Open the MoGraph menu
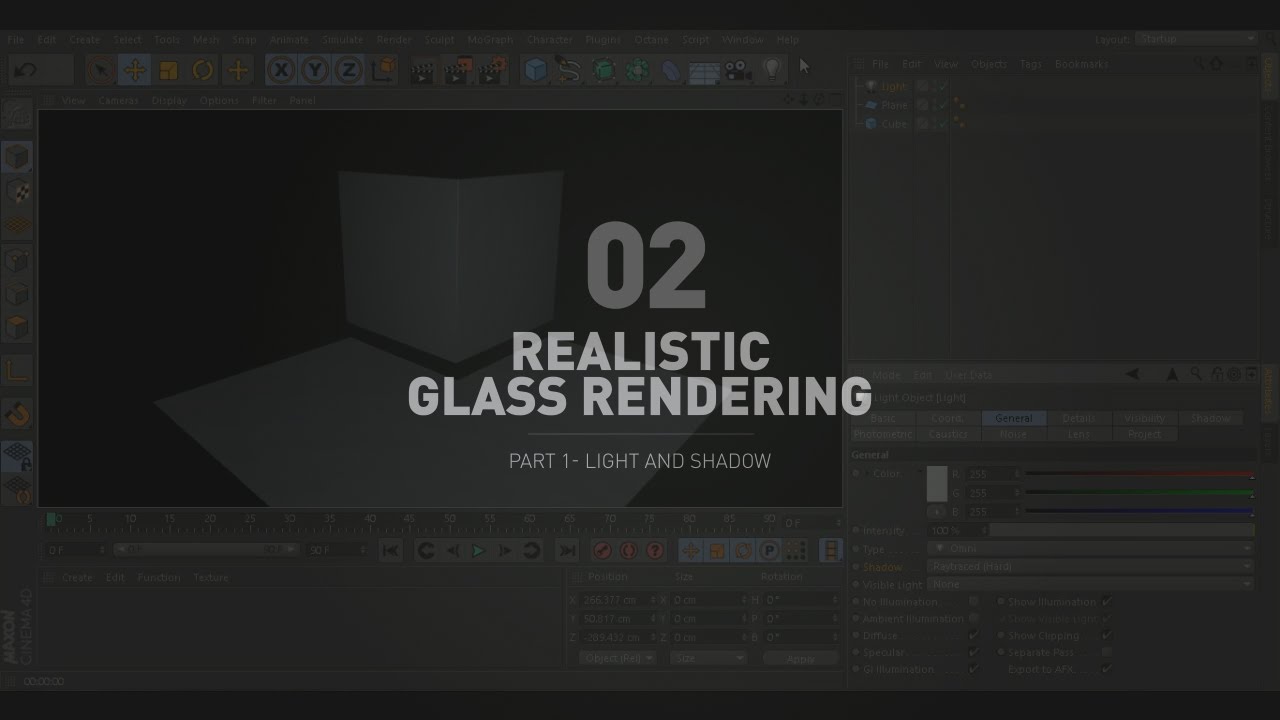The image size is (1280, 720). tap(490, 40)
